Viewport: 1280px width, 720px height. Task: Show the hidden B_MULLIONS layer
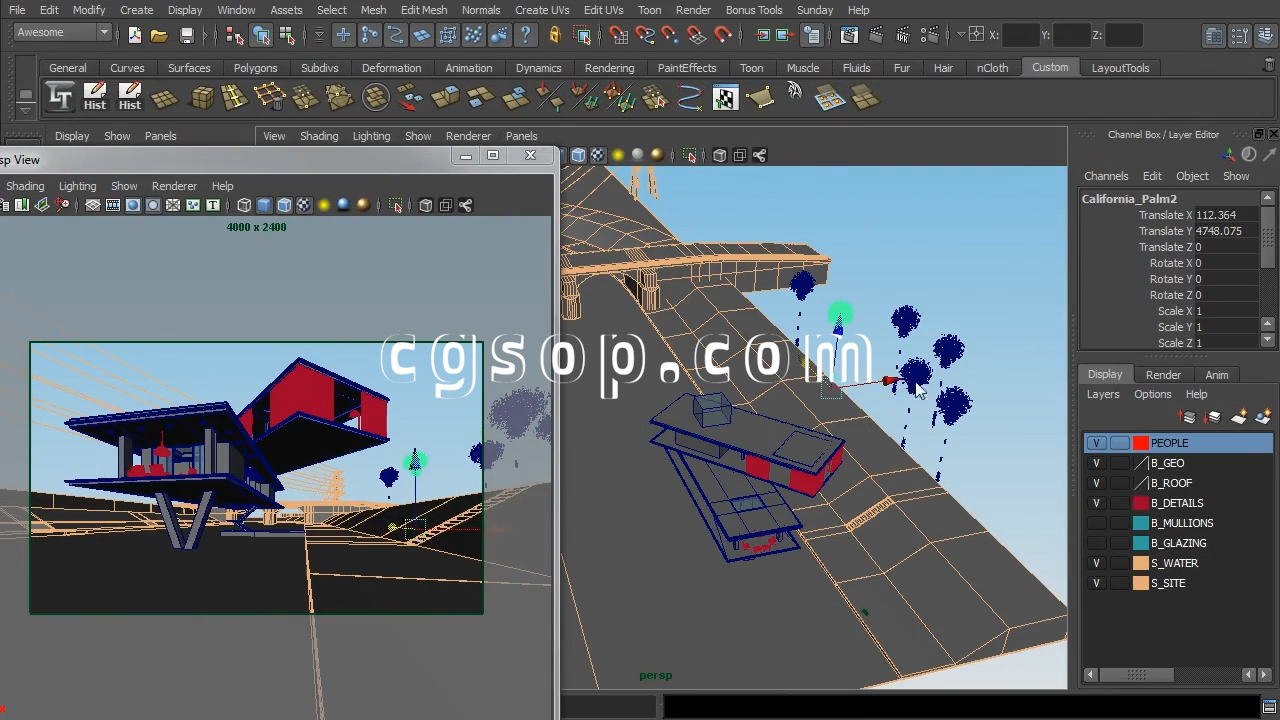[1096, 523]
